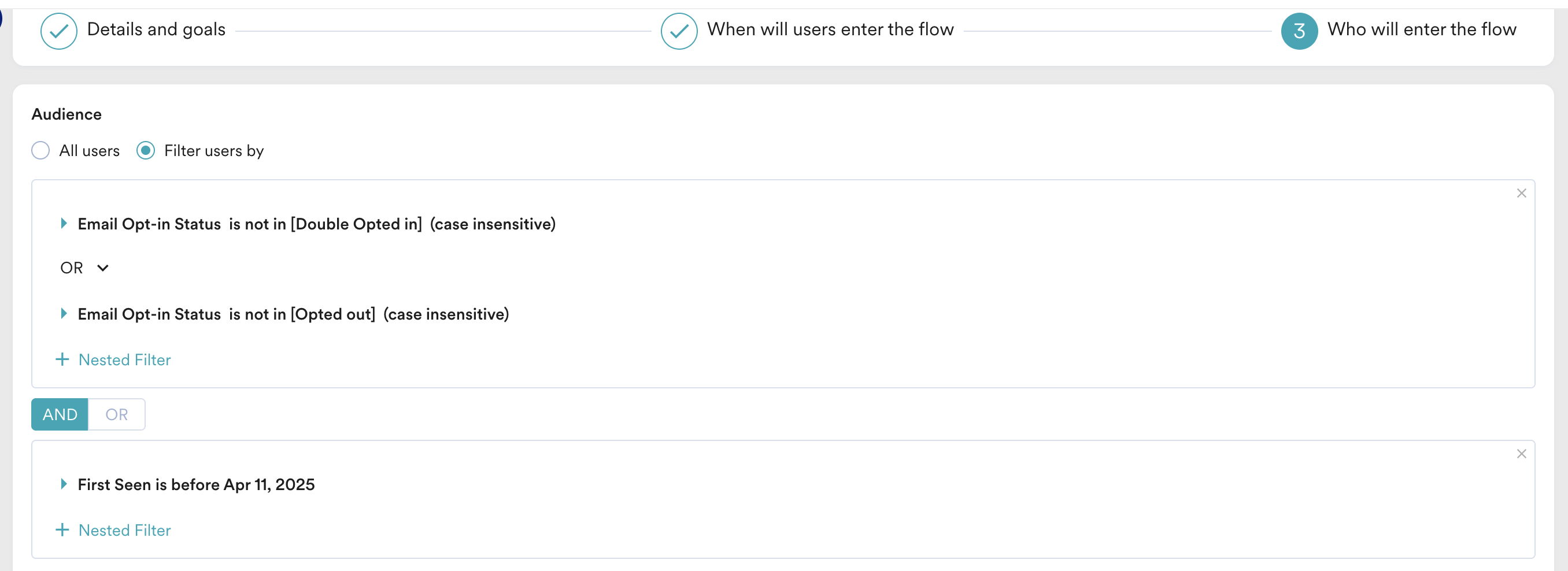The image size is (1568, 571).
Task: Remove the First Seen filter group
Action: (1521, 454)
